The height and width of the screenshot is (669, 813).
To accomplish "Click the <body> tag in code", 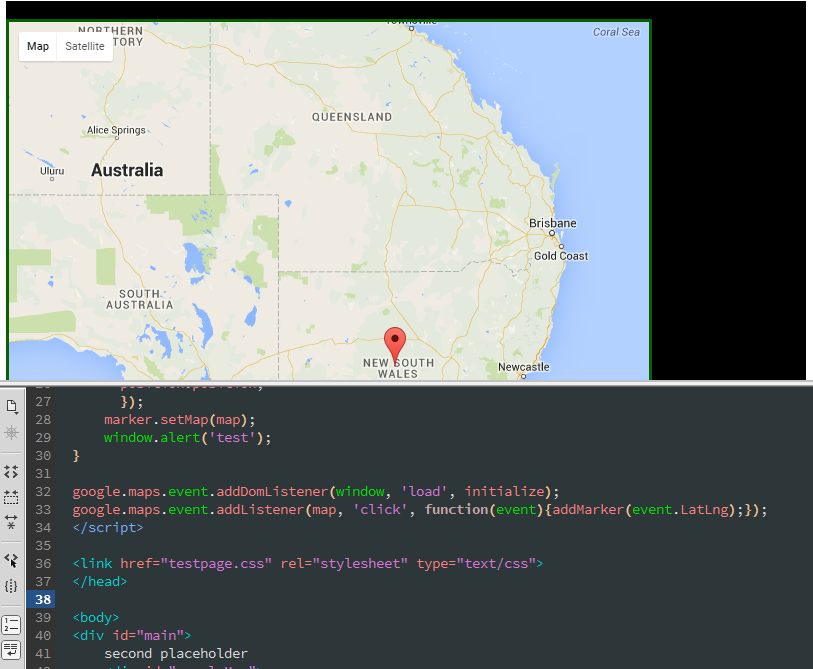I will tap(96, 618).
